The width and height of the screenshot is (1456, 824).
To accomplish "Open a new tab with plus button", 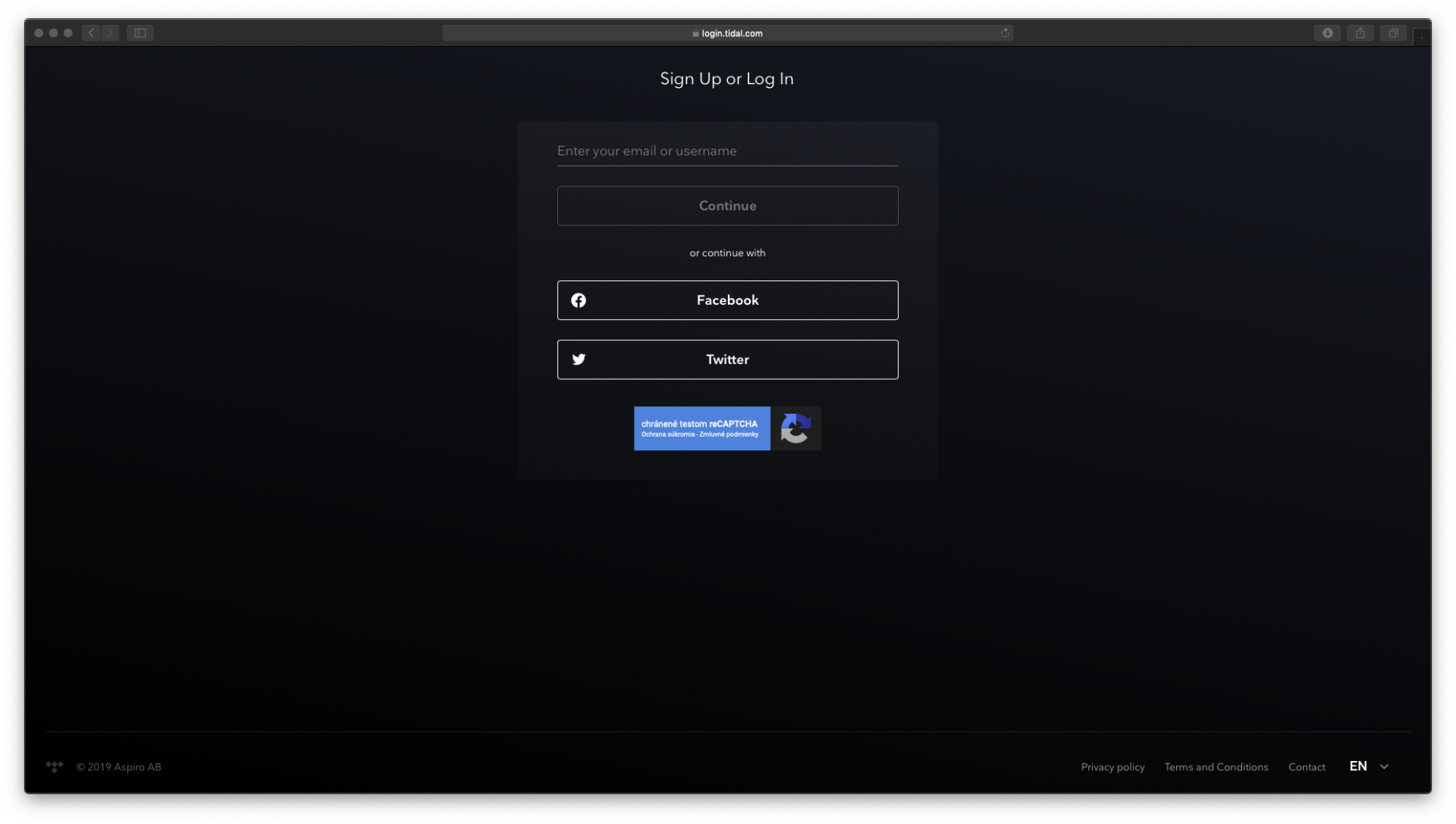I will [x=1422, y=37].
